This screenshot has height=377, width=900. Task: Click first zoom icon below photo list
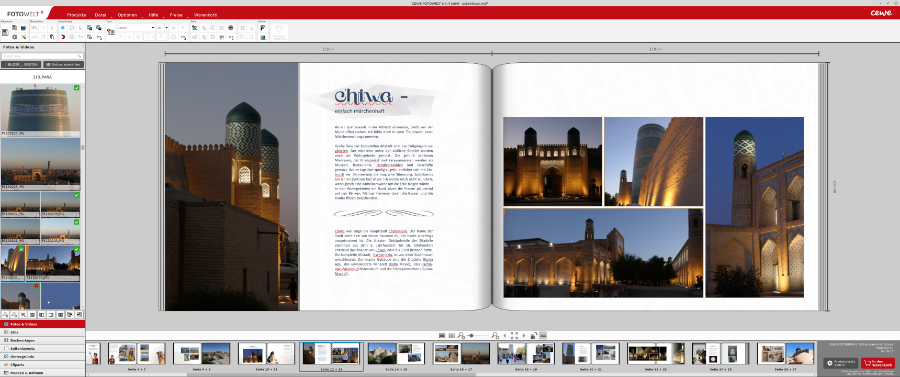(x=5, y=314)
